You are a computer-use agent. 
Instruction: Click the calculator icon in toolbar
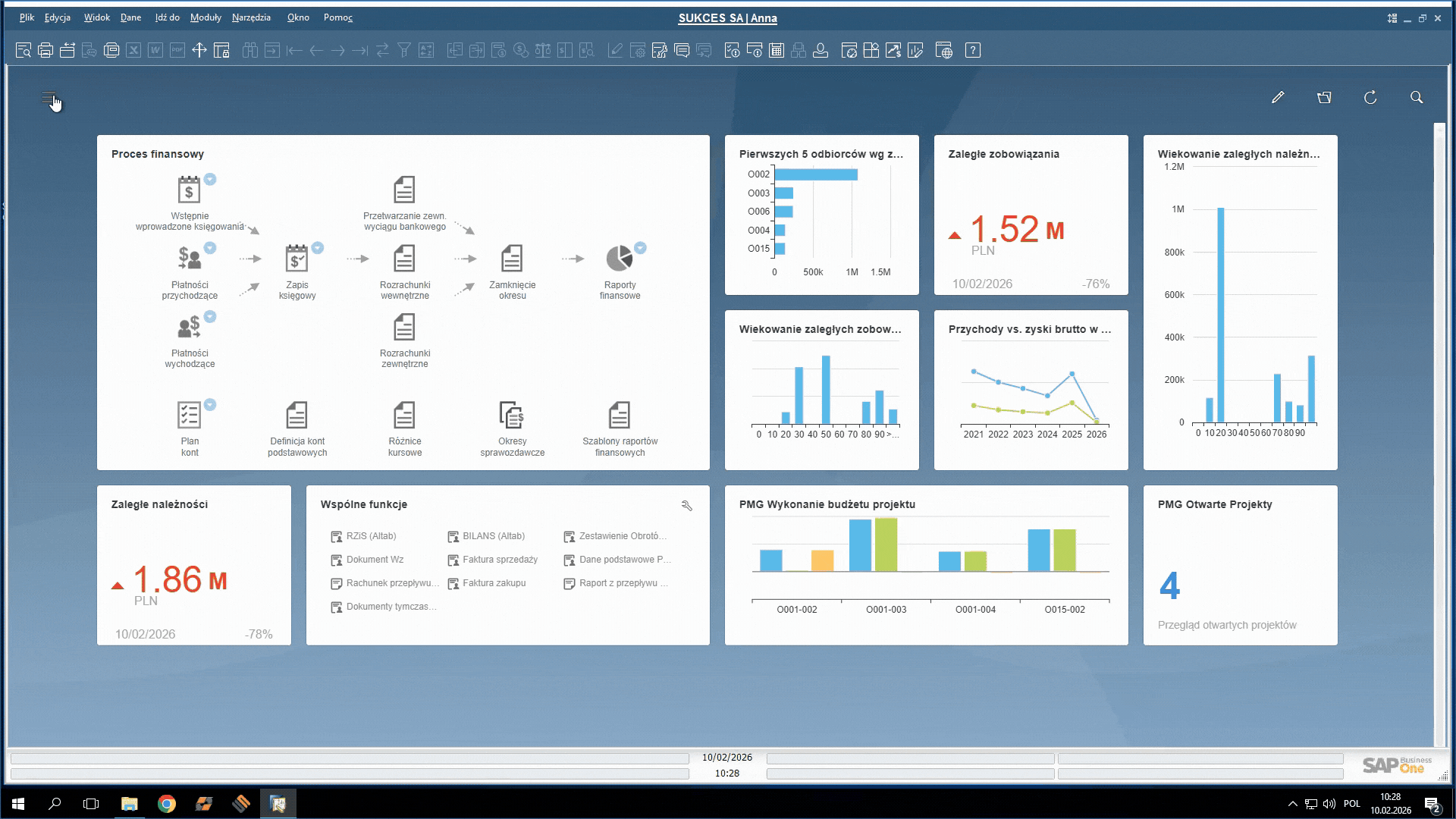(x=776, y=51)
